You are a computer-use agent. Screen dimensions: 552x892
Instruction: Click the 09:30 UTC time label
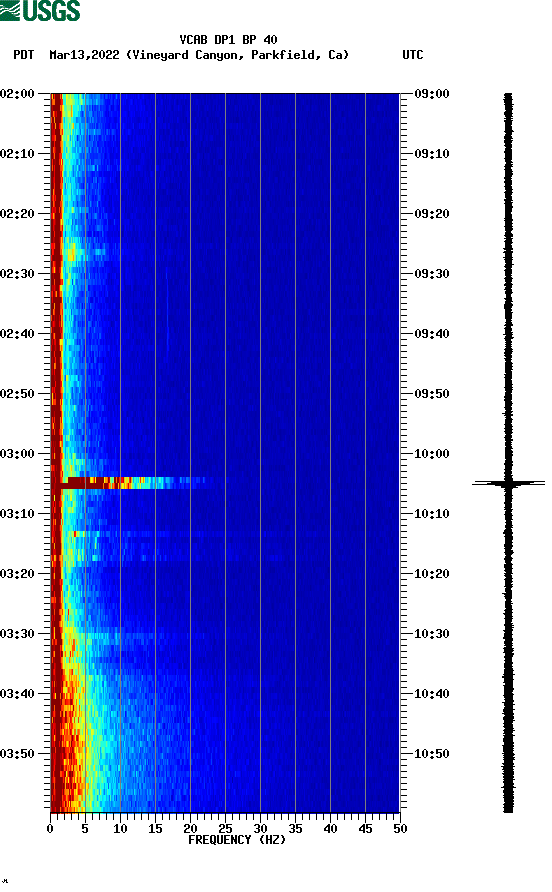432,274
